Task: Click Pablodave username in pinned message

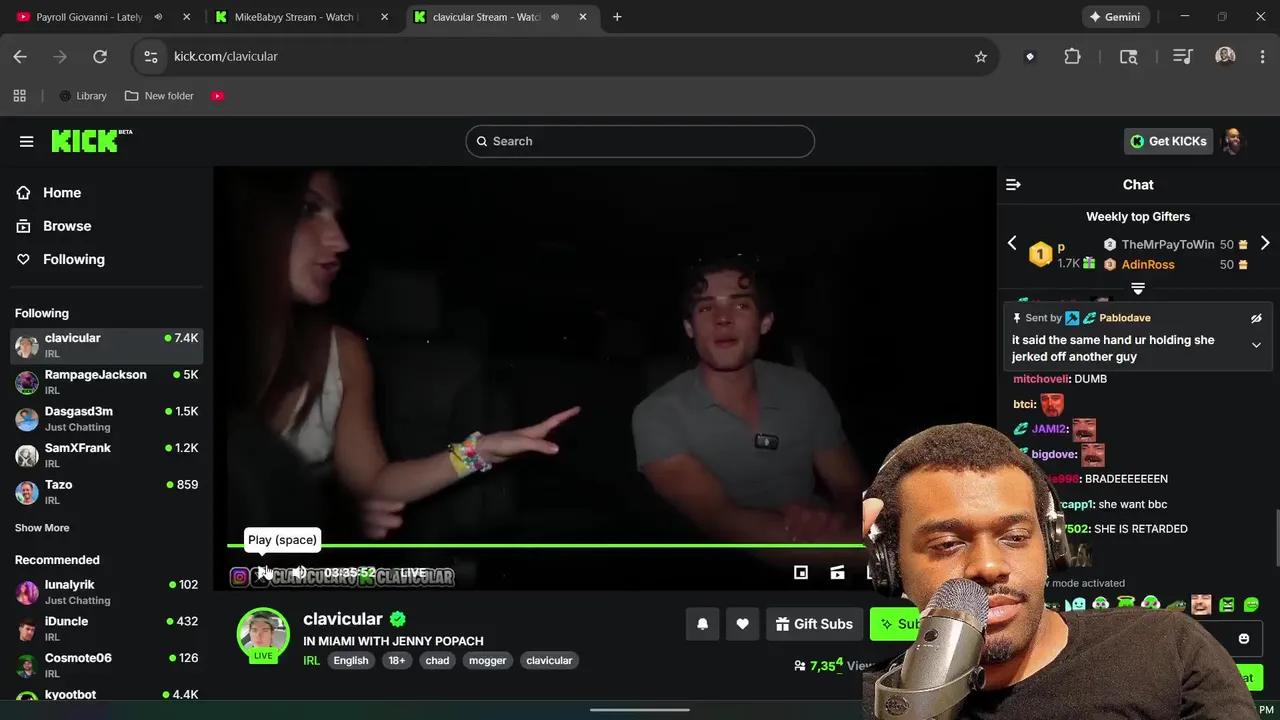Action: tap(1125, 318)
